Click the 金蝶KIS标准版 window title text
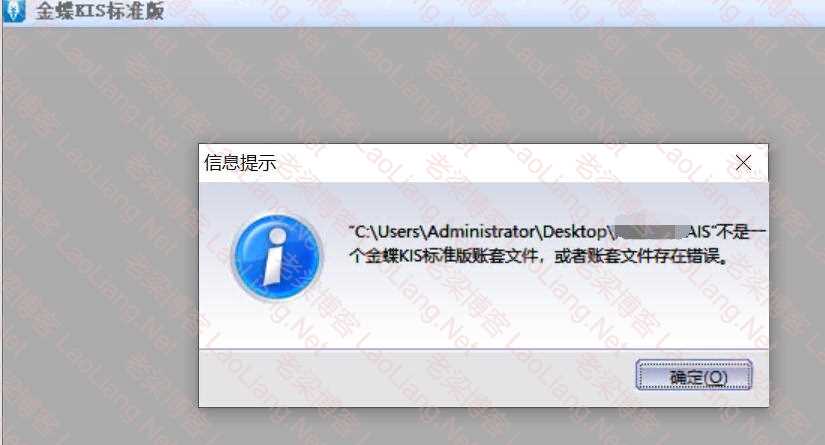 coord(99,11)
